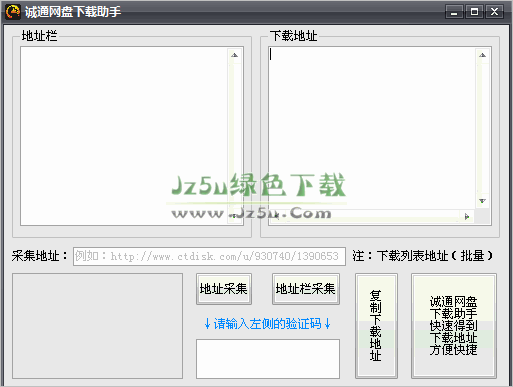Viewport: 513px width, 387px height.
Task: Click the 下载地址 horizontal scroll left arrow
Action: coord(275,217)
